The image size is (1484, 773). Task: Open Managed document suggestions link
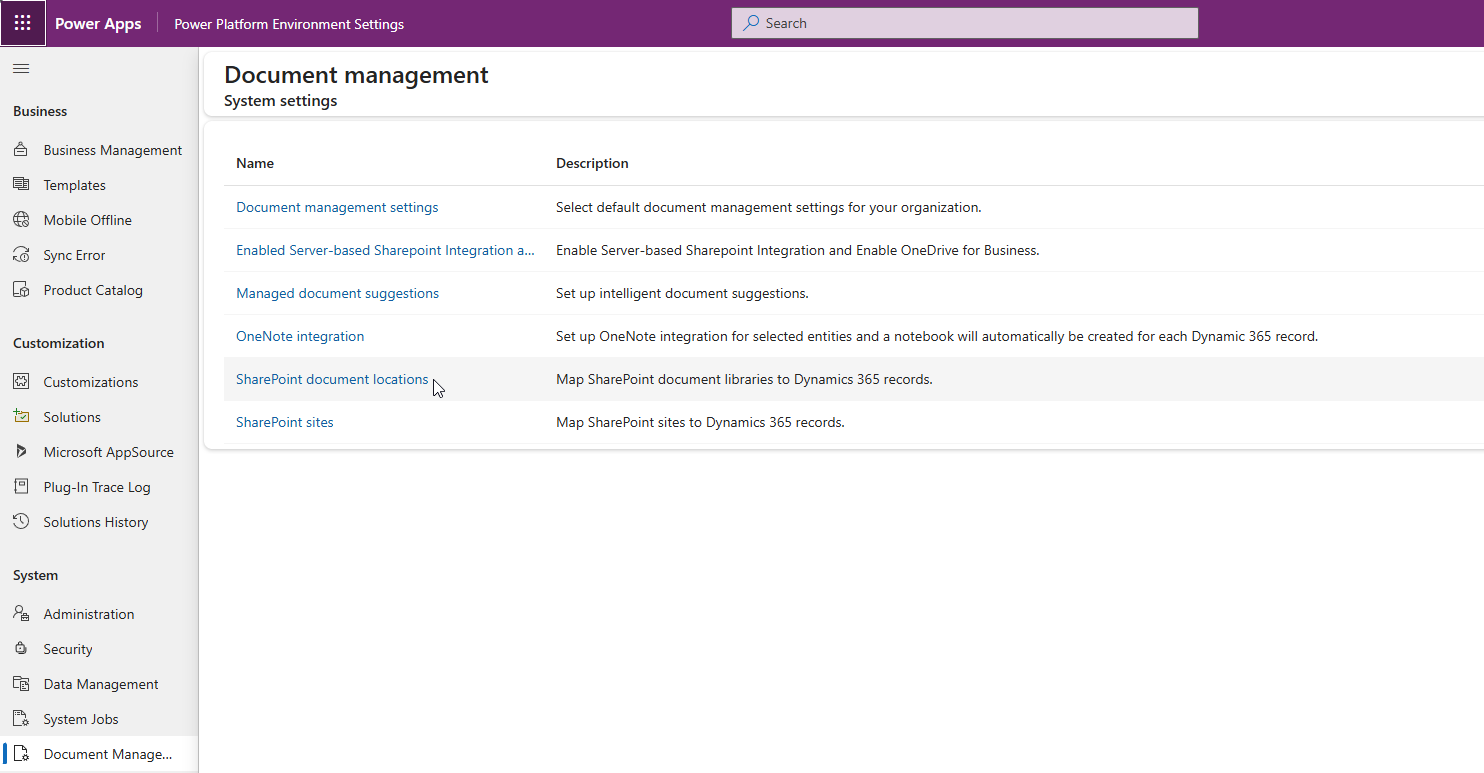(337, 293)
